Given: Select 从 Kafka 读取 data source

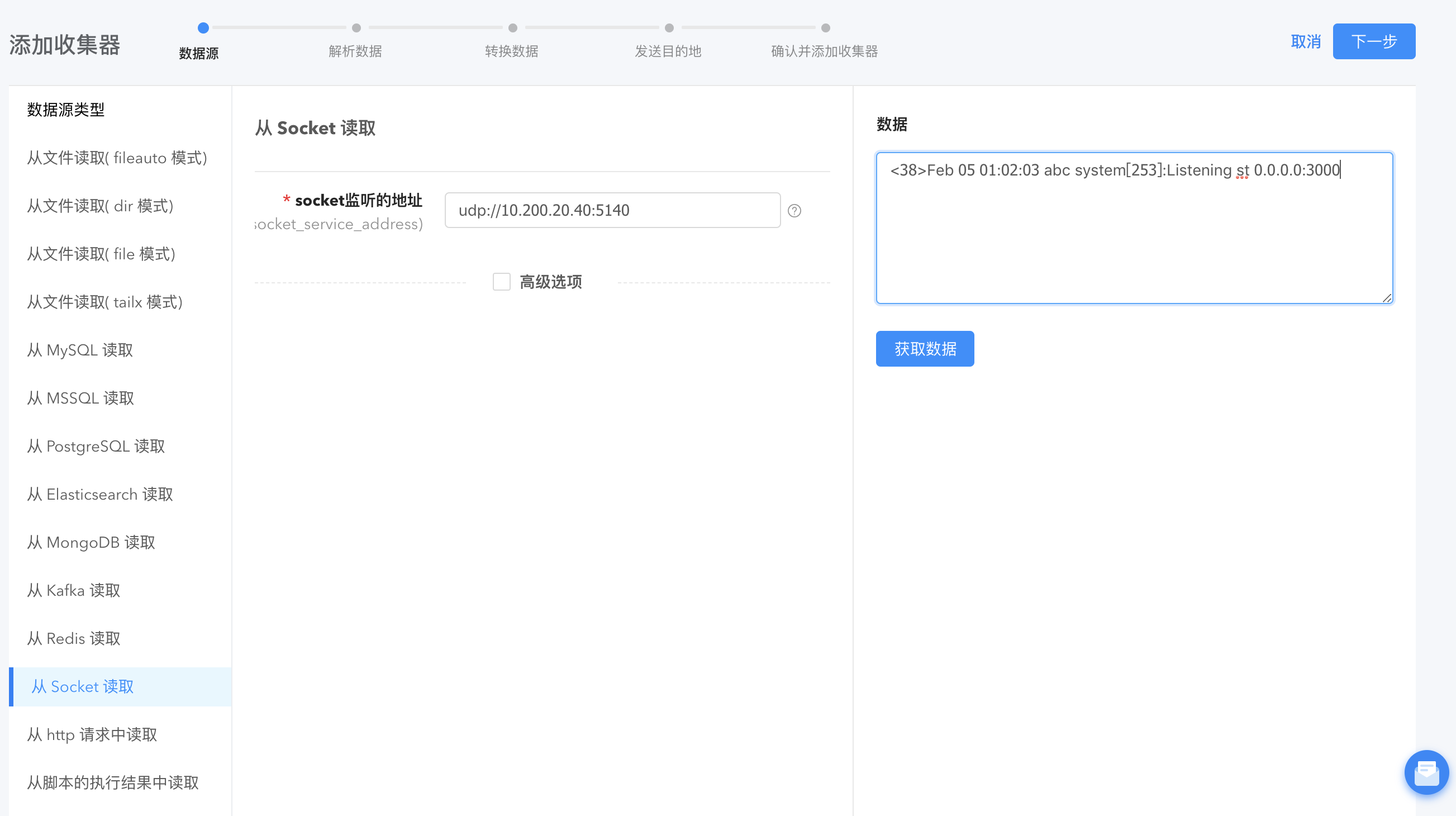Looking at the screenshot, I should tap(120, 590).
